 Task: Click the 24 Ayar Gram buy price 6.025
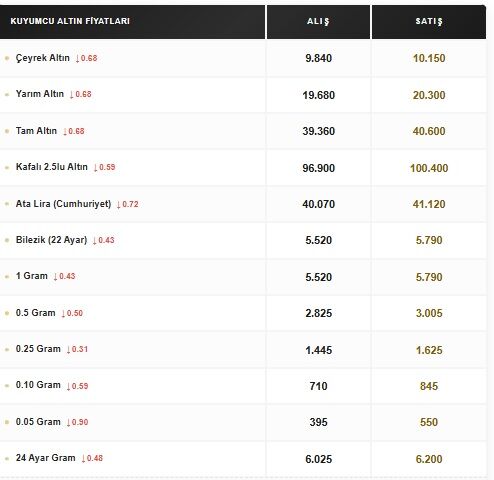319,459
